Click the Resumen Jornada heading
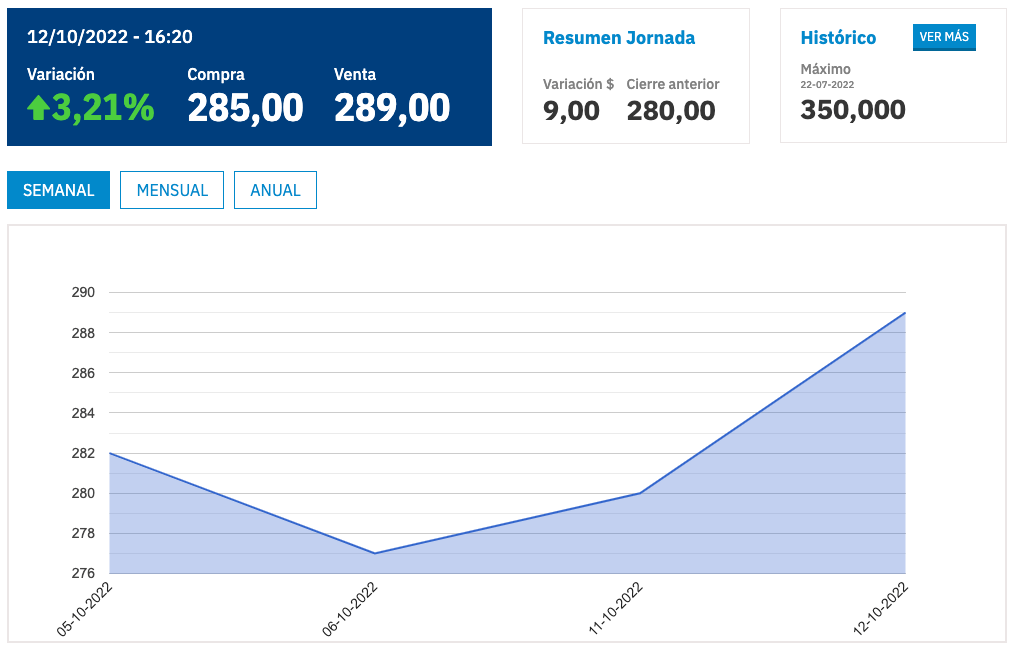The height and width of the screenshot is (652, 1015). pyautogui.click(x=619, y=38)
